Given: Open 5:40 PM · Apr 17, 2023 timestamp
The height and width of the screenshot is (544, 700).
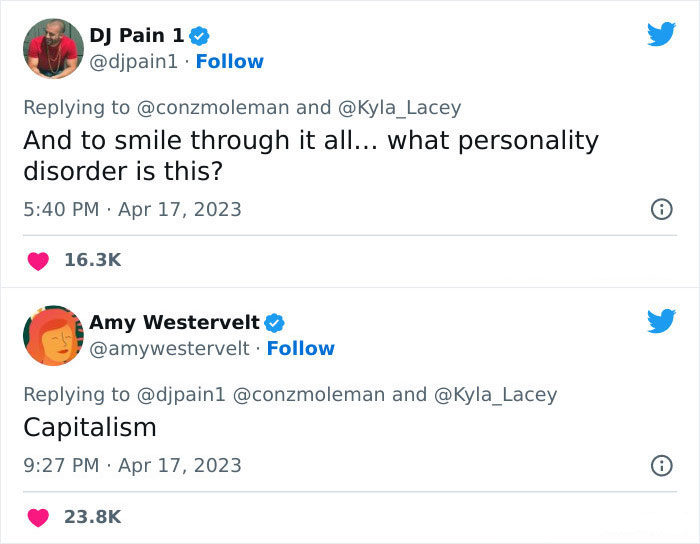Looking at the screenshot, I should pos(132,210).
